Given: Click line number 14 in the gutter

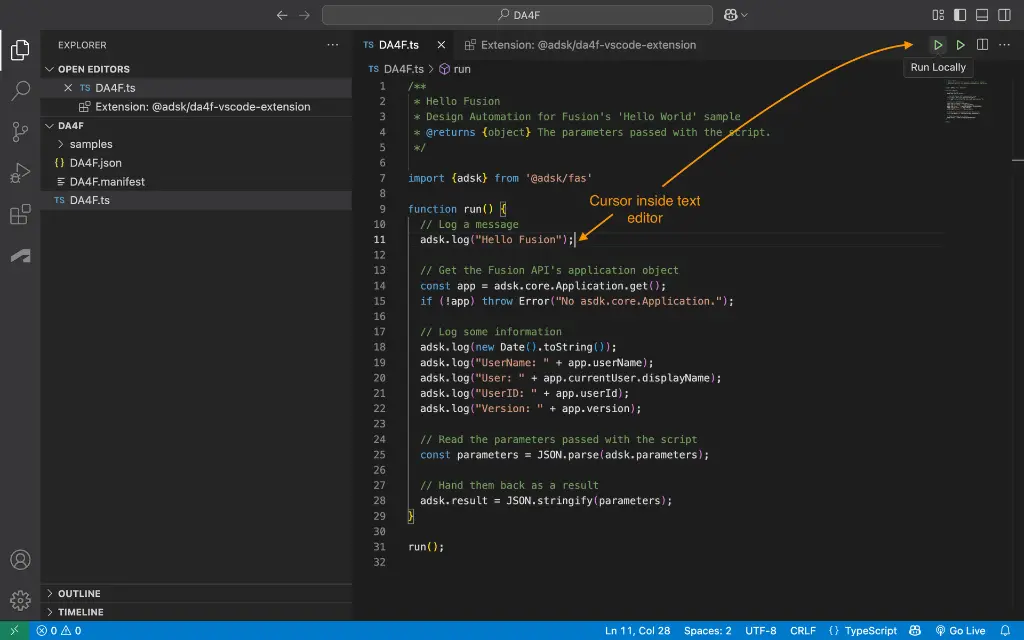Looking at the screenshot, I should pos(379,286).
